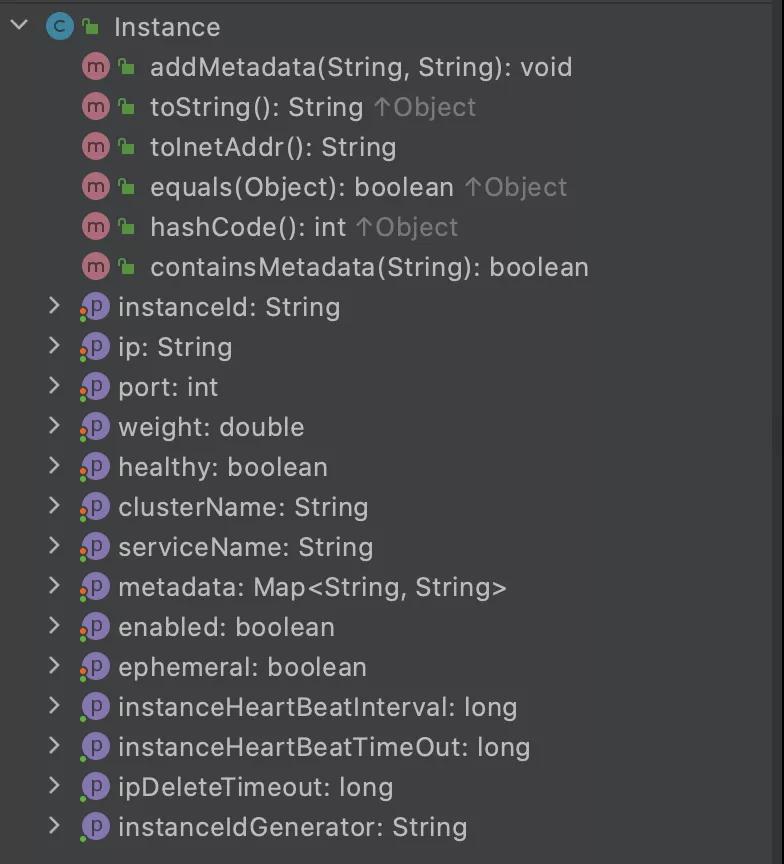This screenshot has width=784, height=864.
Task: Collapse the Instance class node
Action: [18, 26]
